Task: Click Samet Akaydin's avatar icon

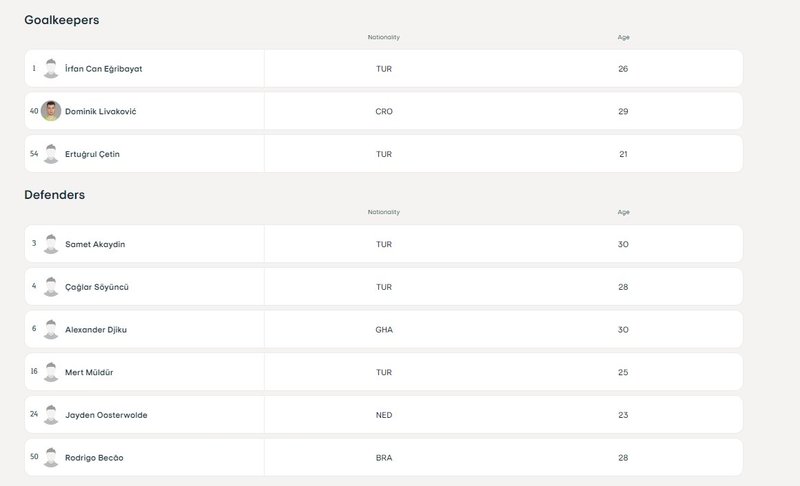Action: [x=51, y=244]
